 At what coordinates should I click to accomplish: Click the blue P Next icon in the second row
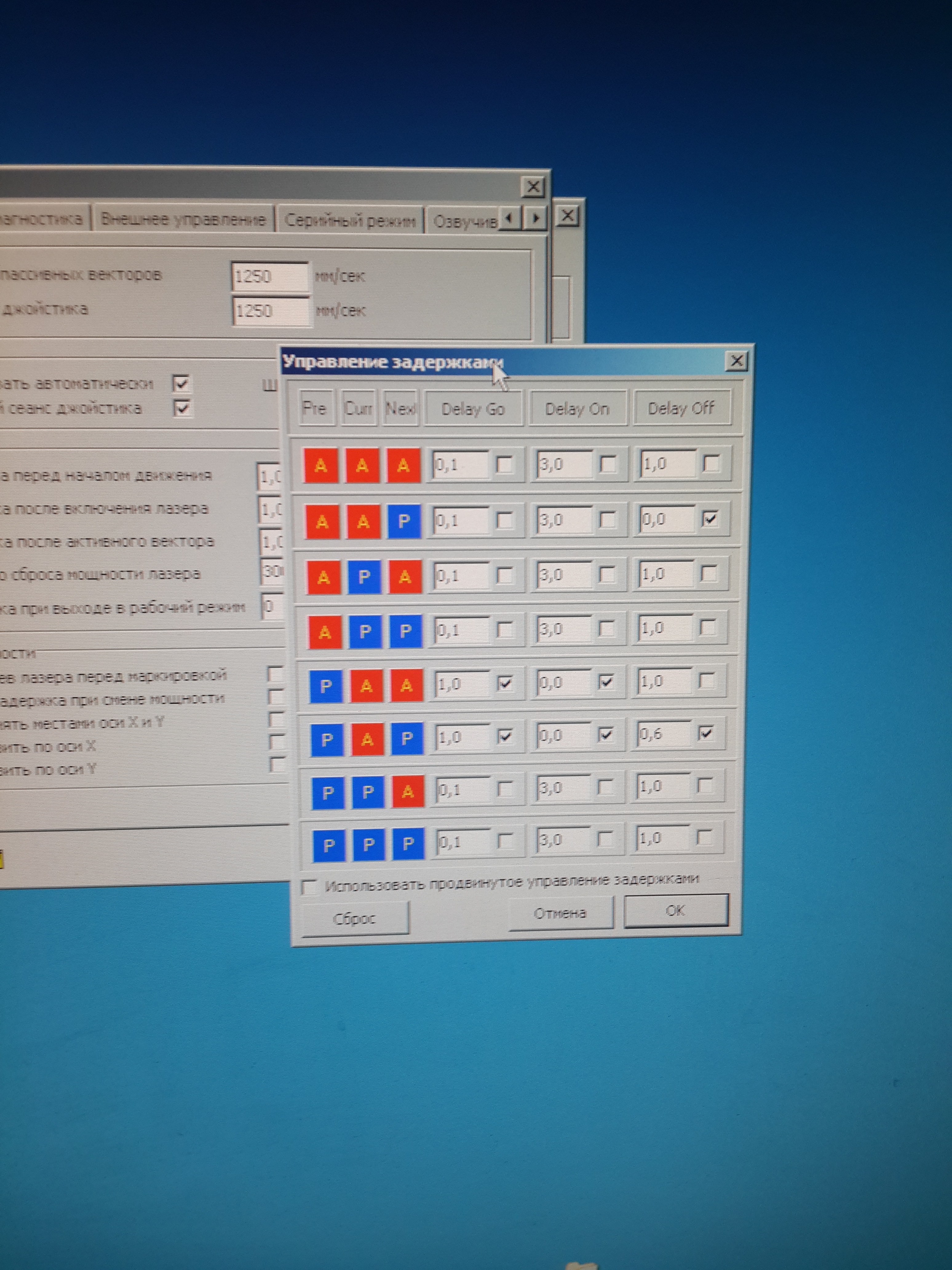point(404,521)
